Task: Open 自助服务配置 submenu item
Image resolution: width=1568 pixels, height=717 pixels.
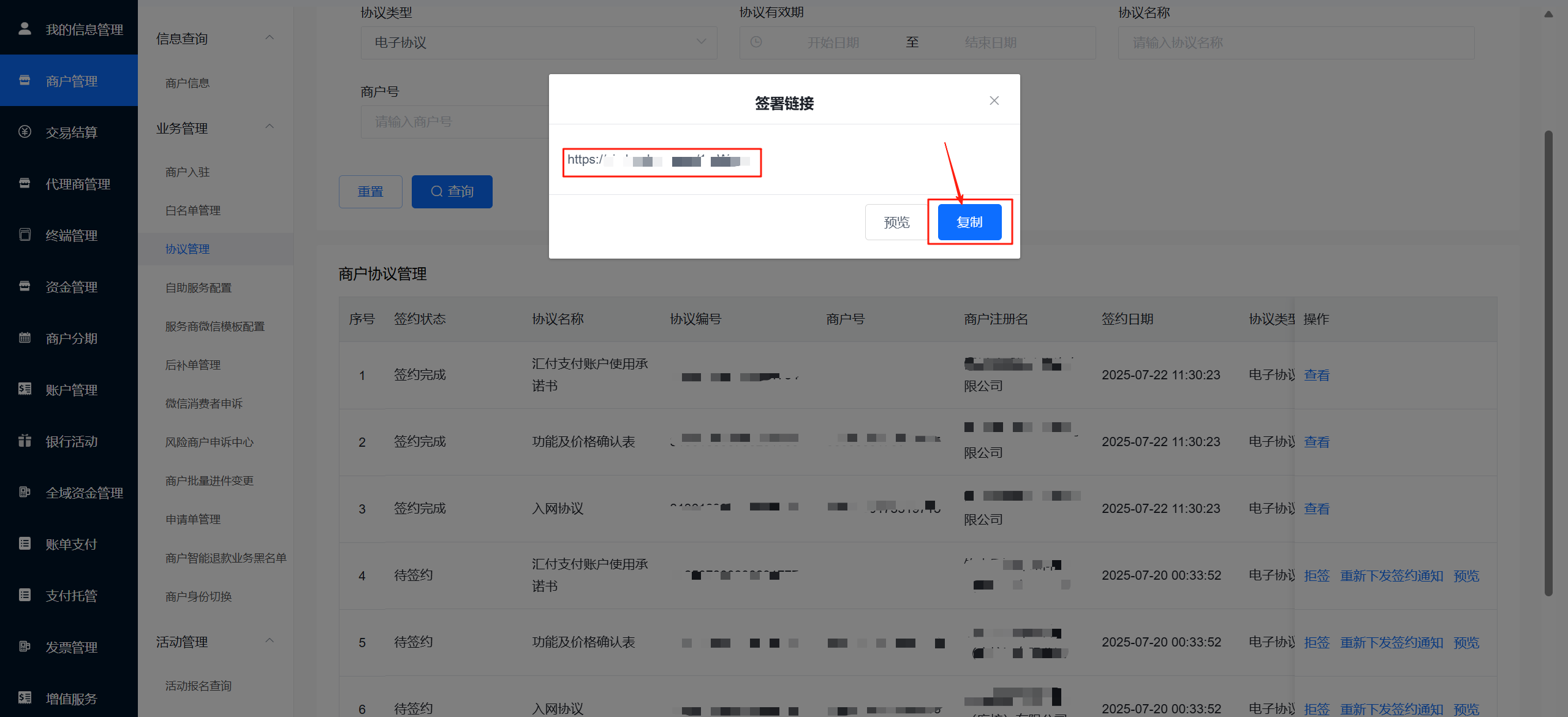Action: click(199, 288)
